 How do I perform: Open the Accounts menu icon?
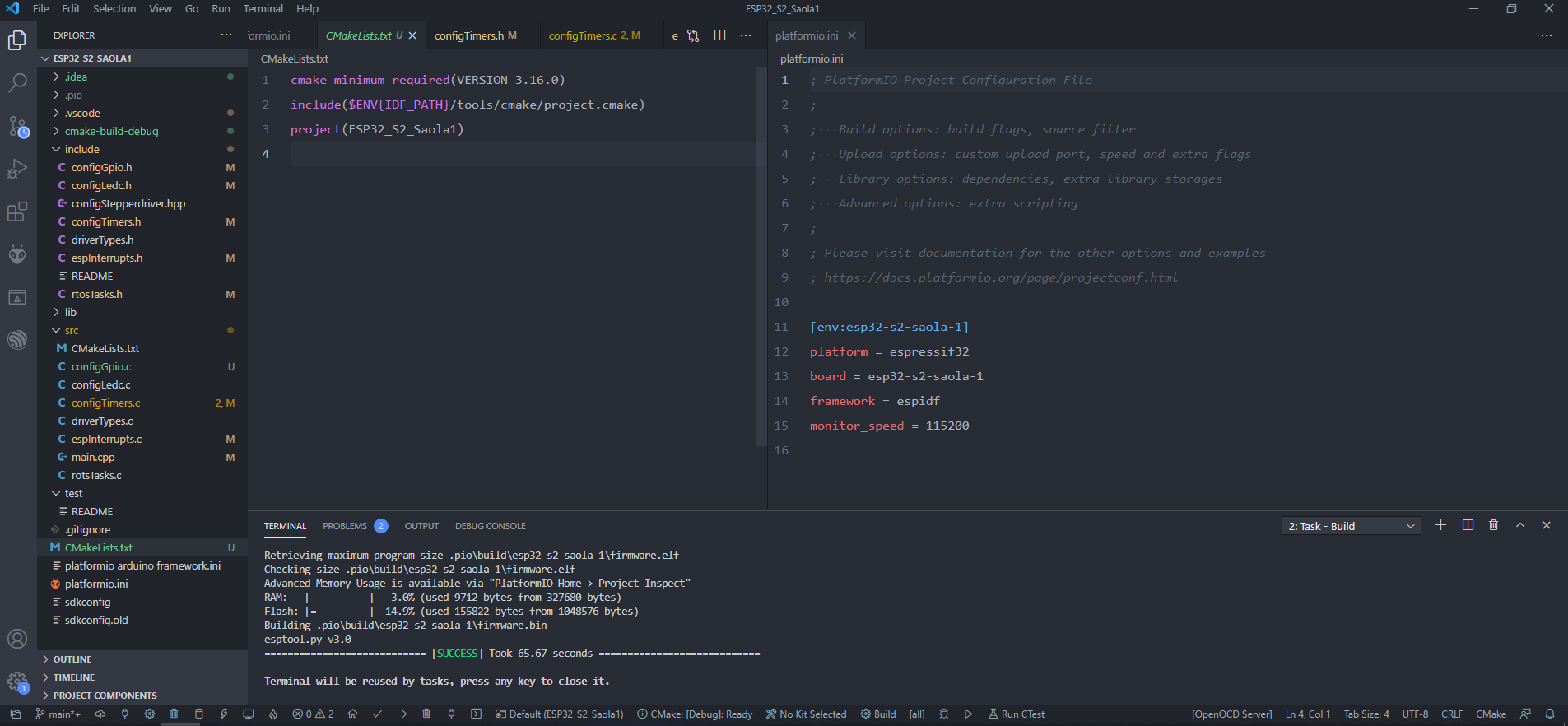click(x=17, y=639)
